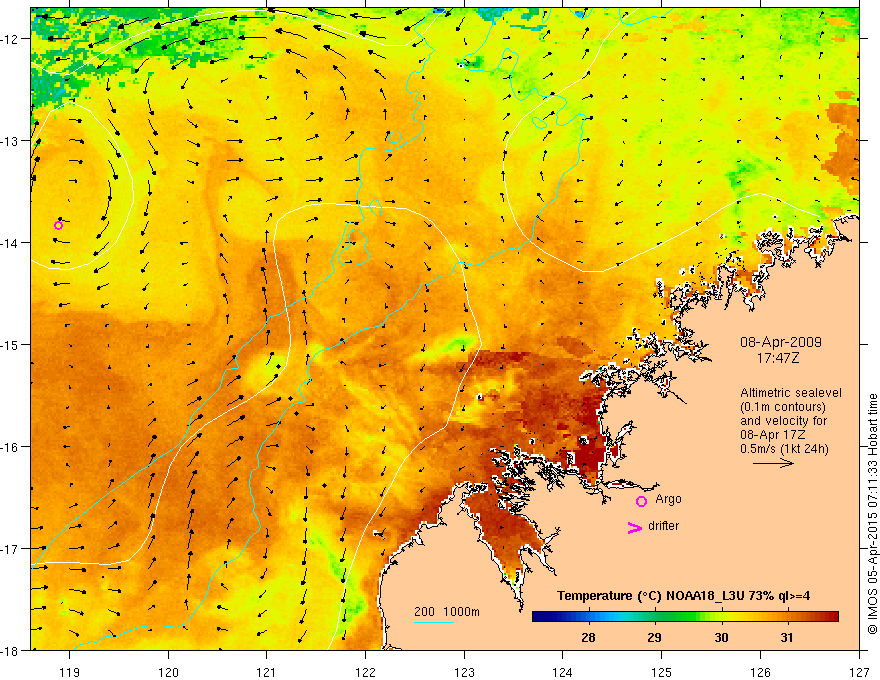Click the '31' color bar label

point(787,637)
